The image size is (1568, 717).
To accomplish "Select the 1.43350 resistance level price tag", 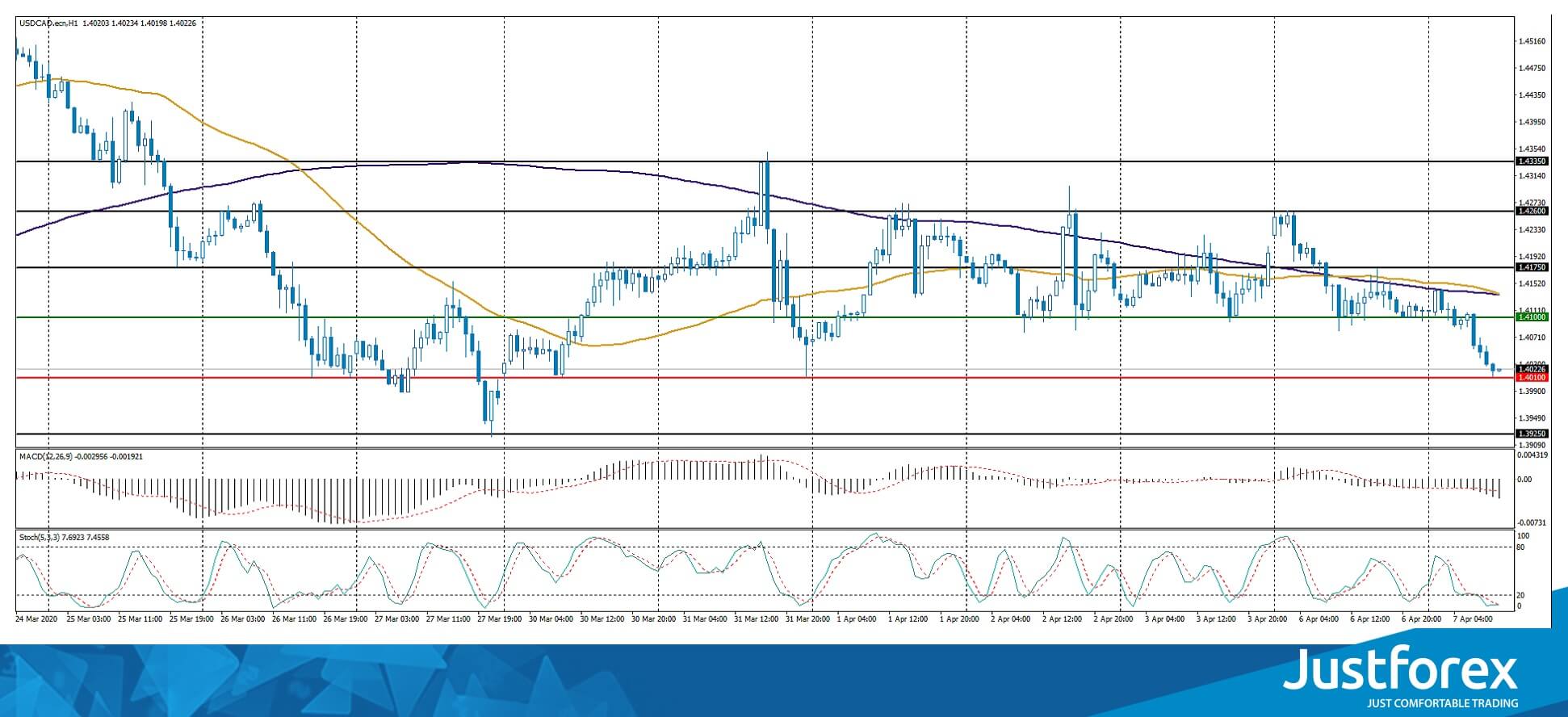I will click(x=1532, y=161).
